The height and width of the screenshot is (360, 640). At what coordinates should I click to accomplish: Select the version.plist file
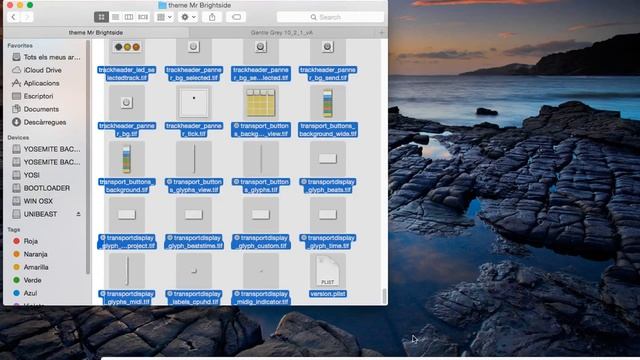point(328,275)
